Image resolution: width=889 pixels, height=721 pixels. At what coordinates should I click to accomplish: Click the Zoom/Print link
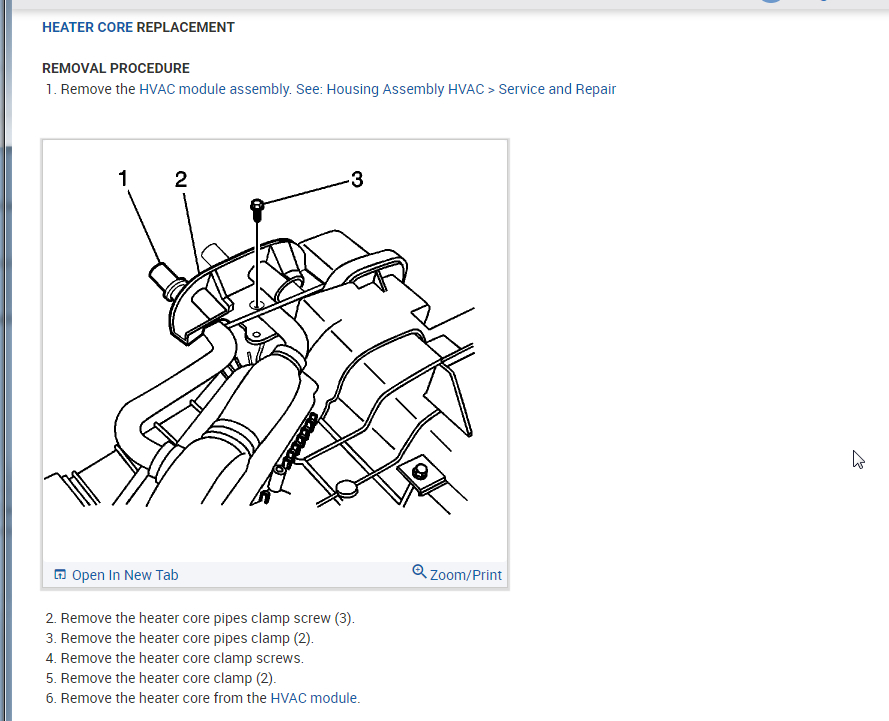465,575
